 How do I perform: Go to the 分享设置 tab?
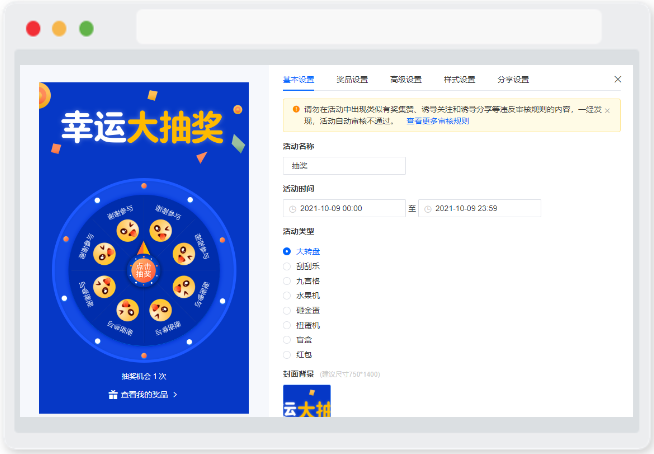513,79
